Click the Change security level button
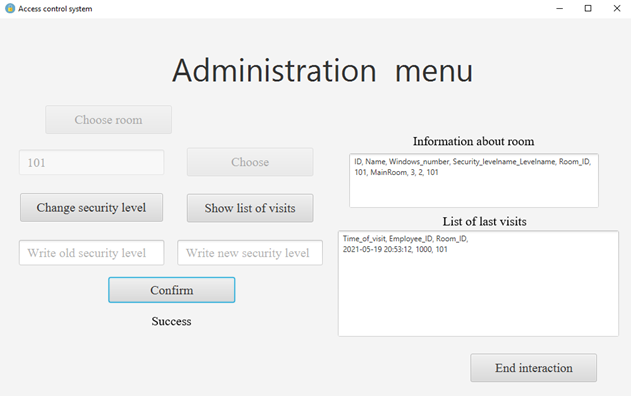 [91, 208]
